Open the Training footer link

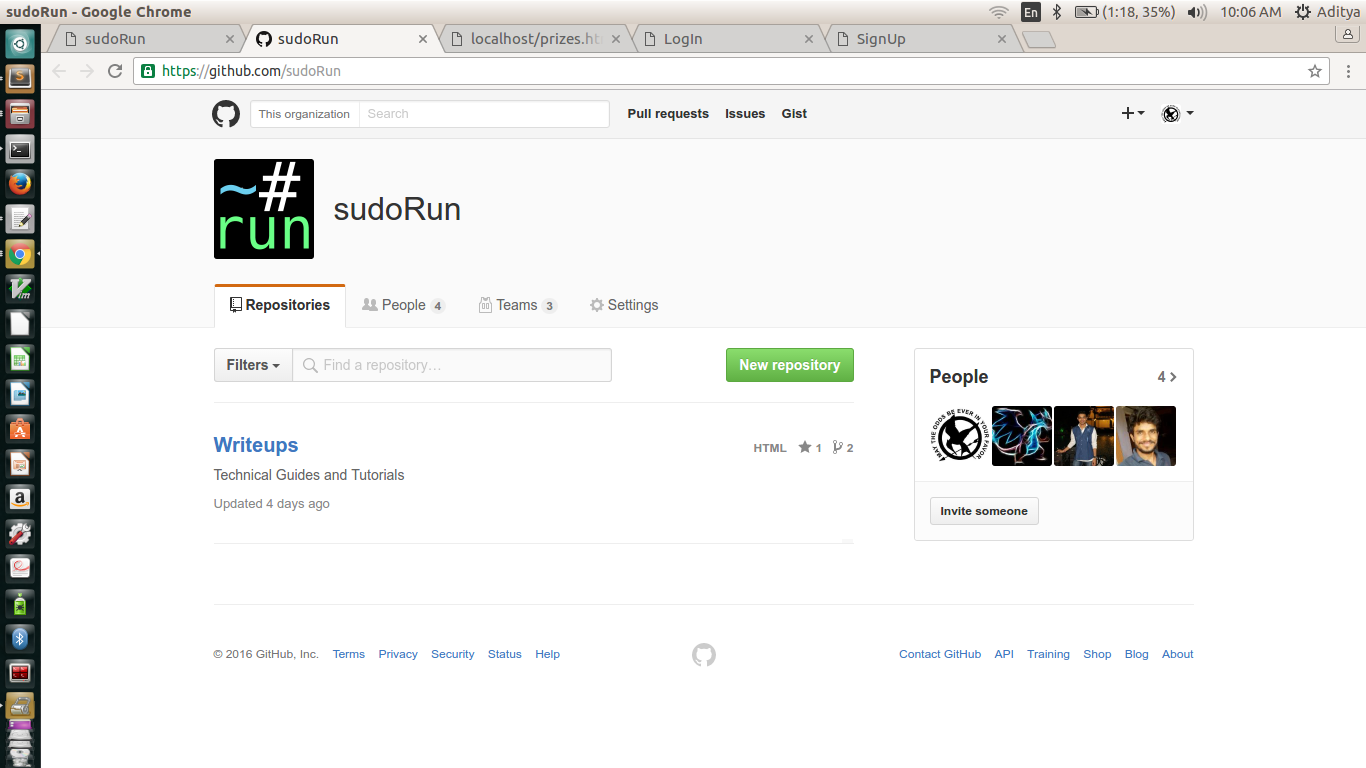1048,654
